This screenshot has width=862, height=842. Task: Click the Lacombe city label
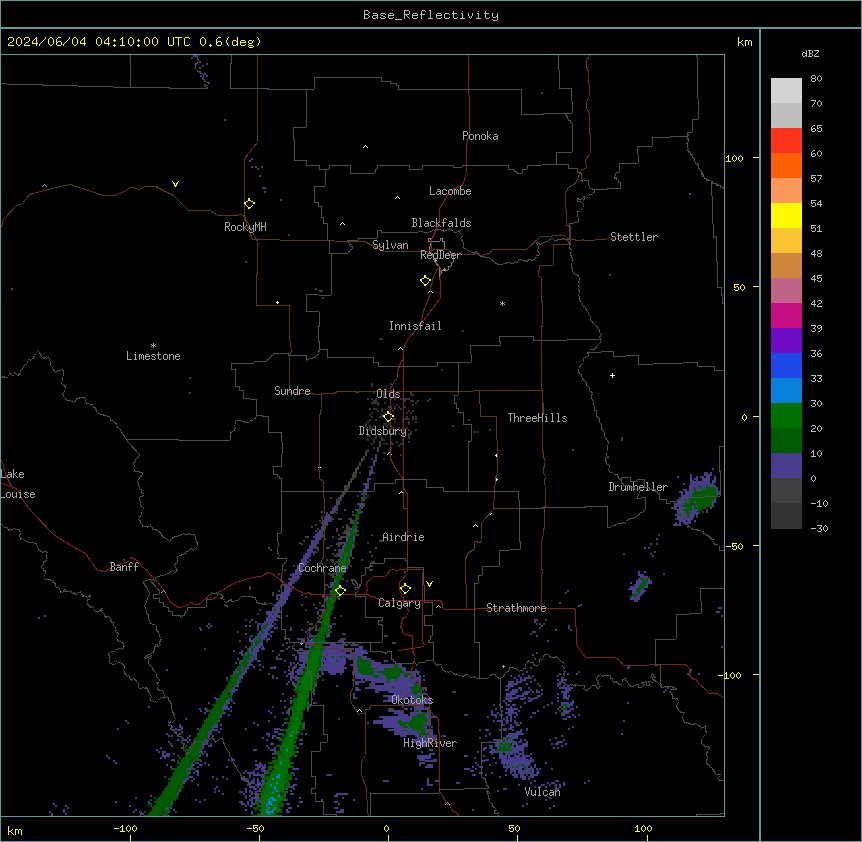pyautogui.click(x=450, y=191)
